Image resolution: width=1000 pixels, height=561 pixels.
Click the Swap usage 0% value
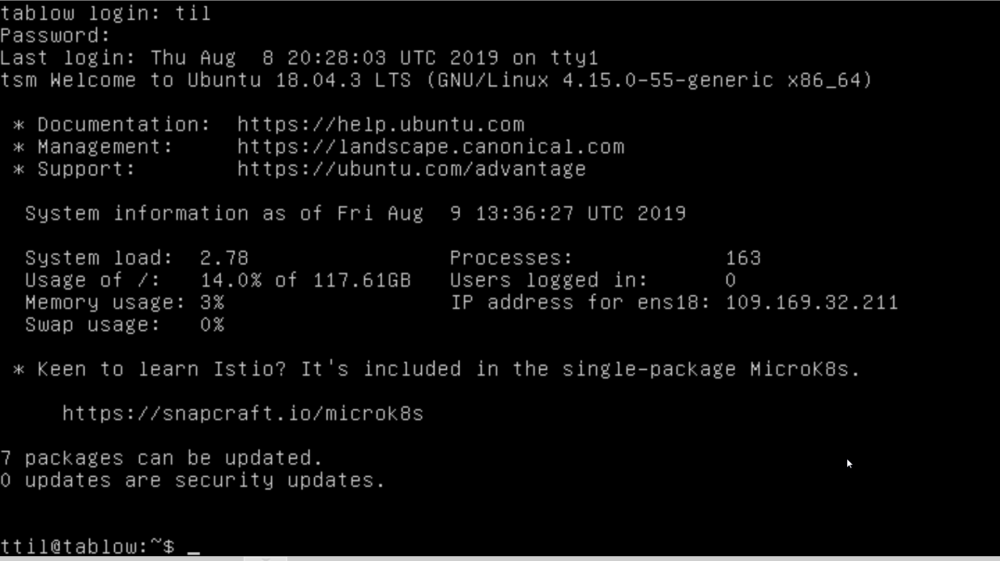click(x=212, y=324)
